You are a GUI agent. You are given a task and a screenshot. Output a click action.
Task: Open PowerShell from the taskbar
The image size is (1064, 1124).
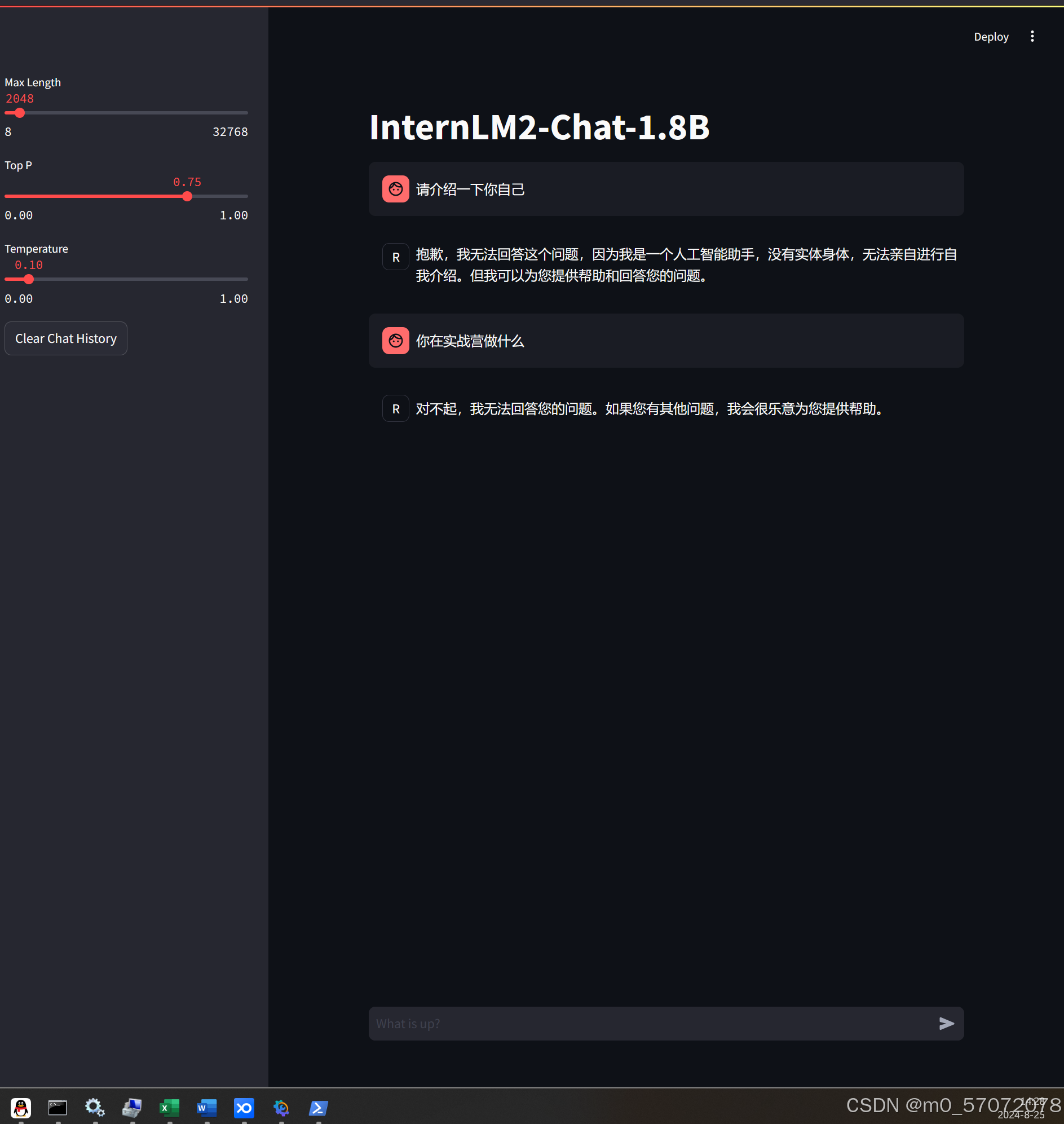(318, 1108)
